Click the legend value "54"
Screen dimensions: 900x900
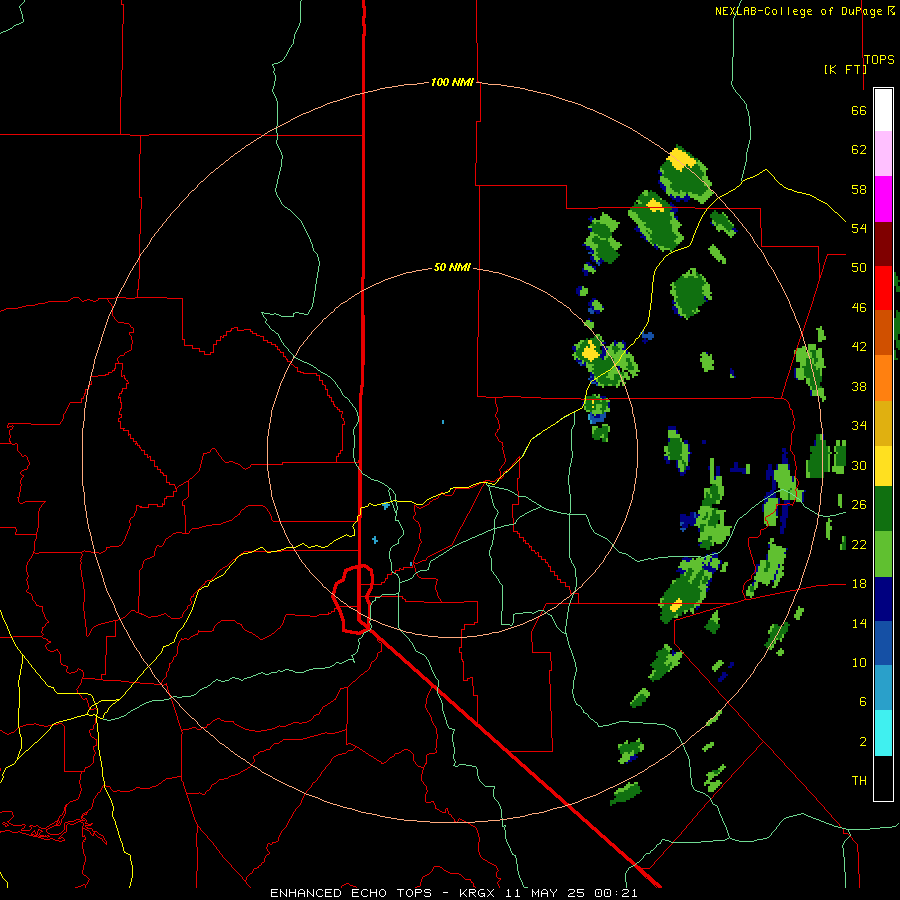tap(859, 228)
